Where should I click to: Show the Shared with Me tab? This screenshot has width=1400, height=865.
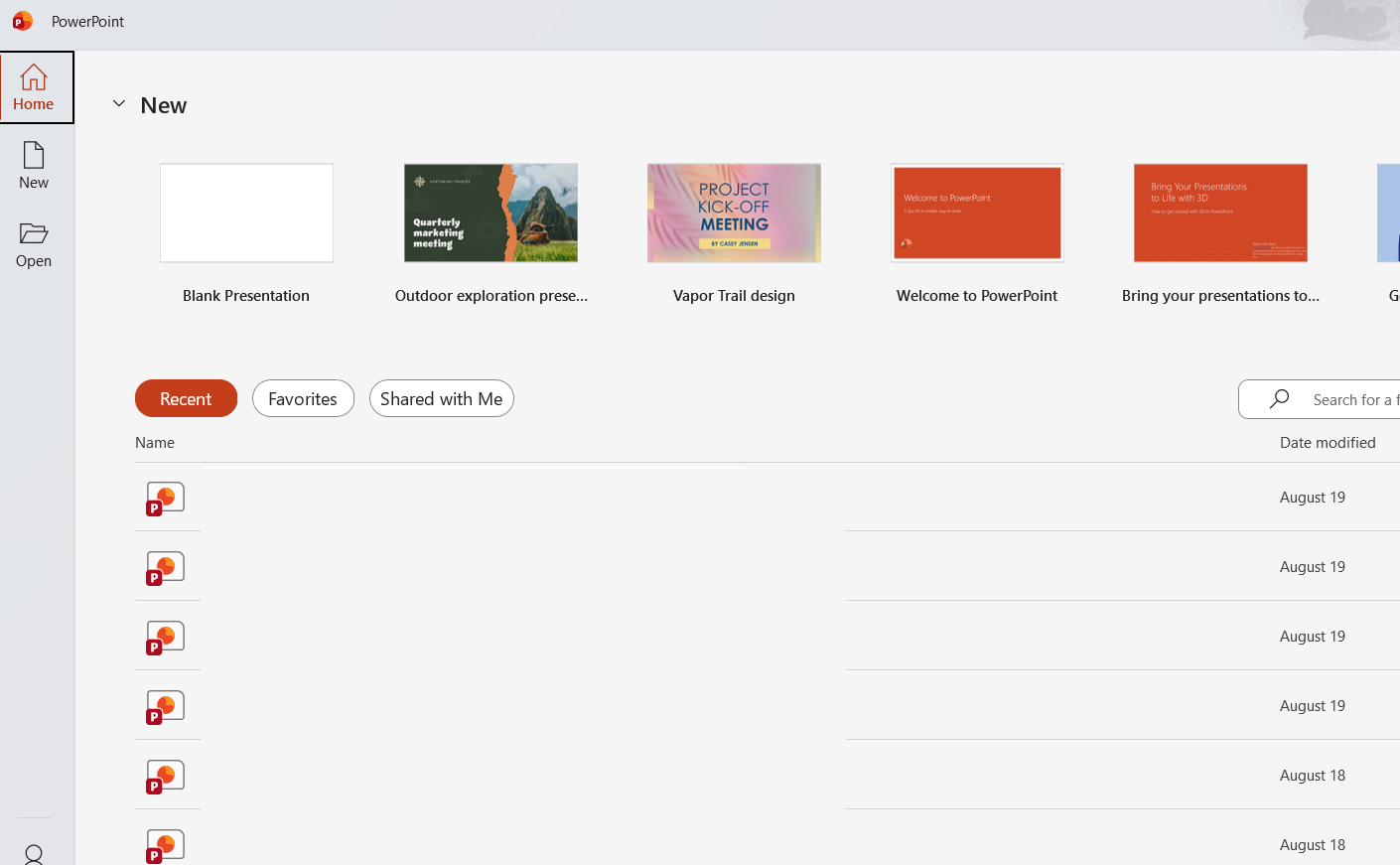(x=442, y=398)
